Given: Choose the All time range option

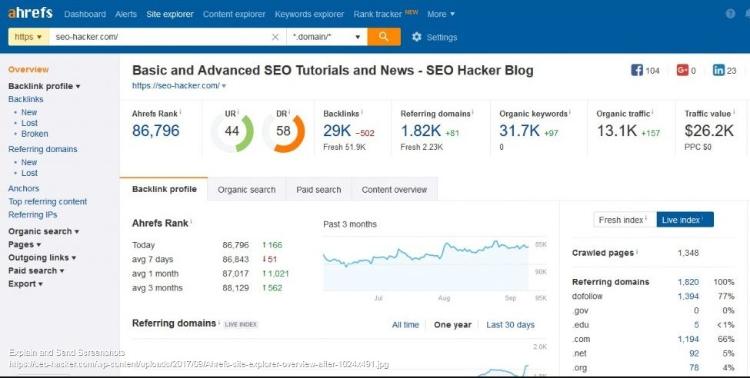Looking at the screenshot, I should click(x=405, y=325).
